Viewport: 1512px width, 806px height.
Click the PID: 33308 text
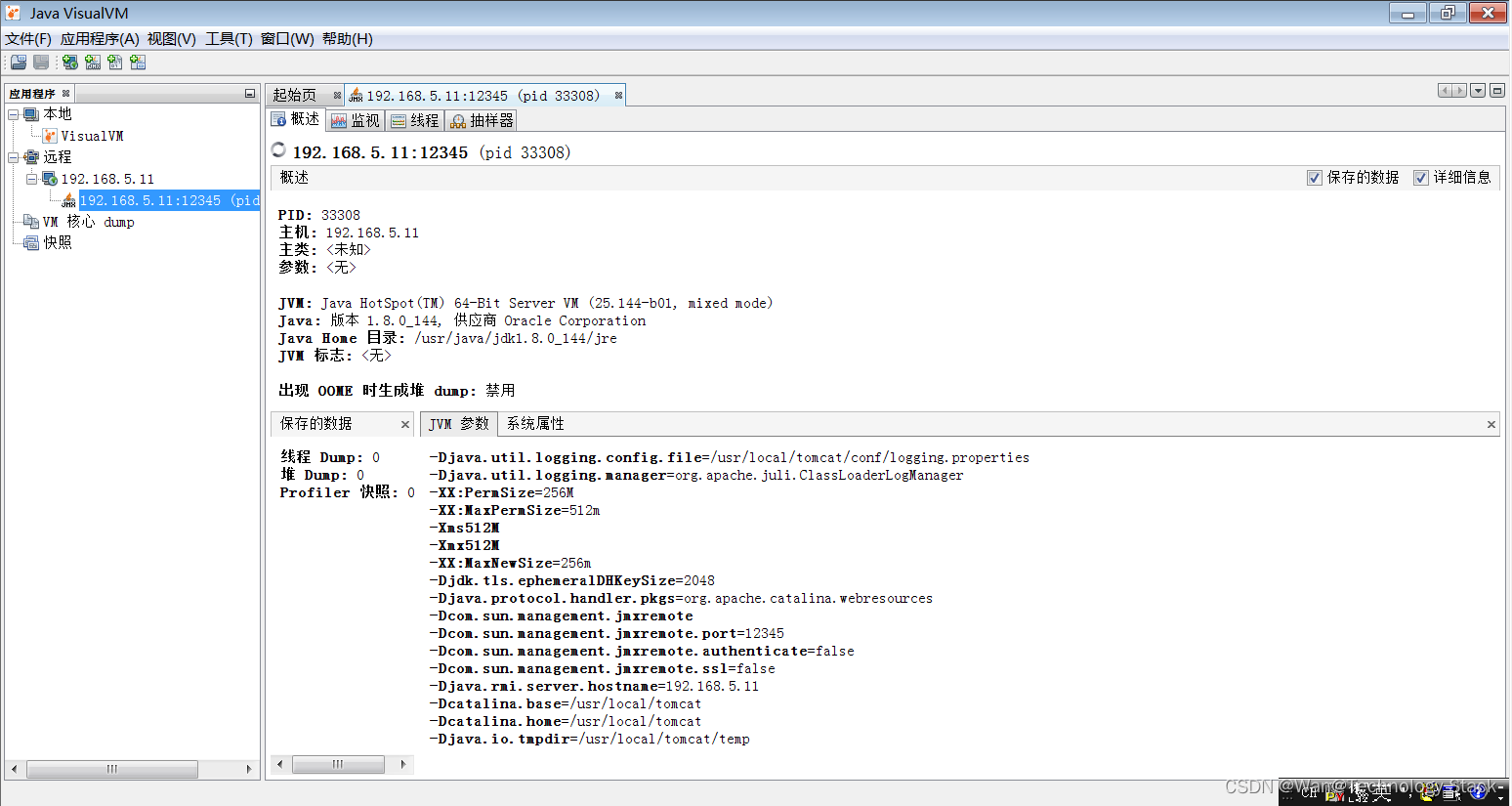[319, 215]
